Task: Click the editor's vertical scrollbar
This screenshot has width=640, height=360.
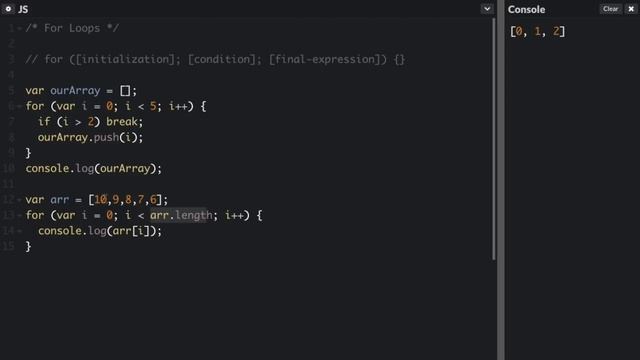Action: pyautogui.click(x=494, y=139)
